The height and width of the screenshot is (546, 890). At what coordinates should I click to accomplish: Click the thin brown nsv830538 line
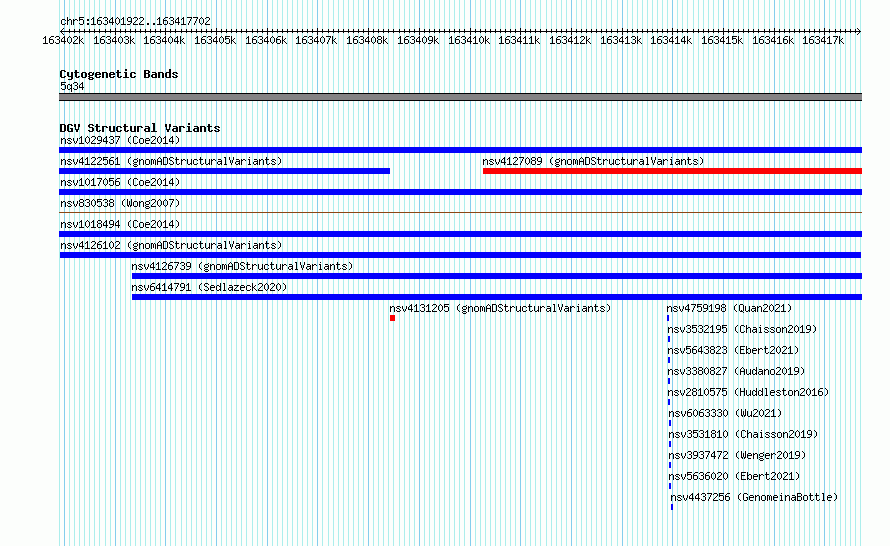point(460,213)
